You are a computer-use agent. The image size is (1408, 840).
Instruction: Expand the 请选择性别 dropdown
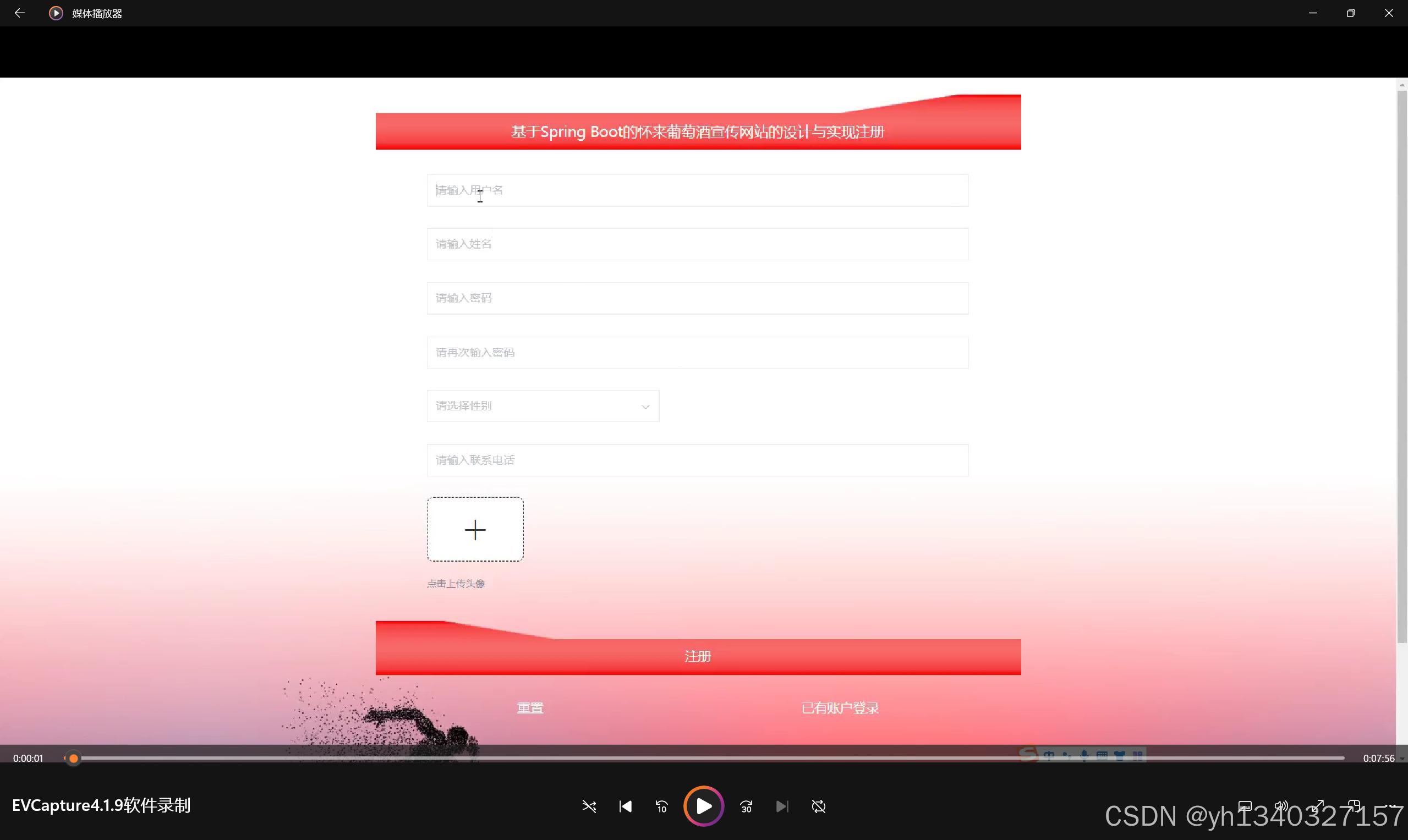[x=543, y=406]
